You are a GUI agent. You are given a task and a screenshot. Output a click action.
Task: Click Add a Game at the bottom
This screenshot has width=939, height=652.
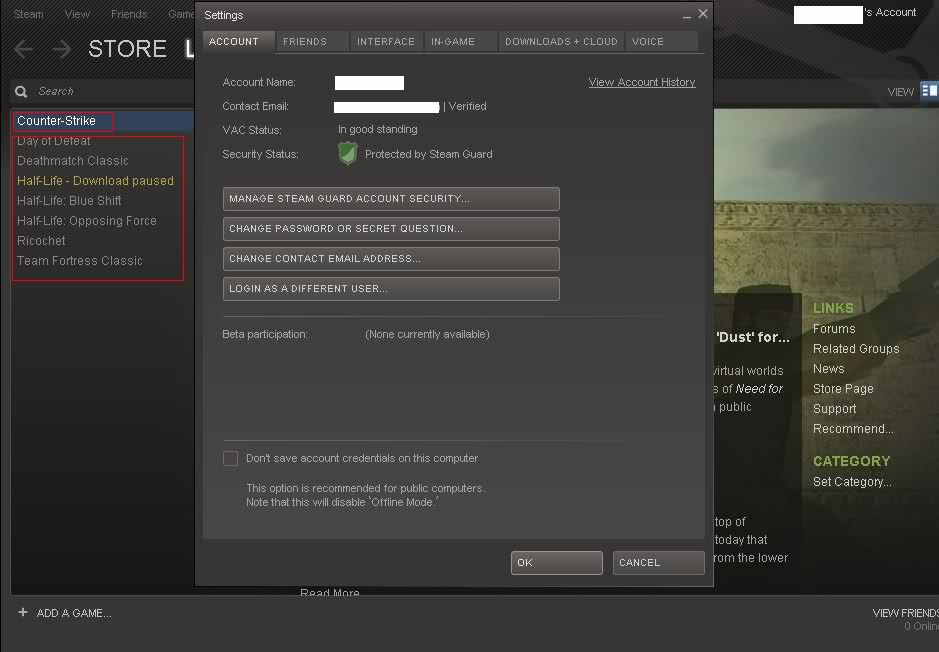pyautogui.click(x=74, y=613)
